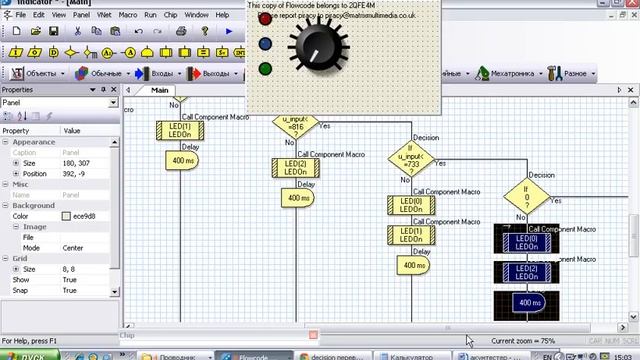Pick the Output flowchart icon
Image resolution: width=640 pixels, height=360 pixels.
(x=35, y=53)
